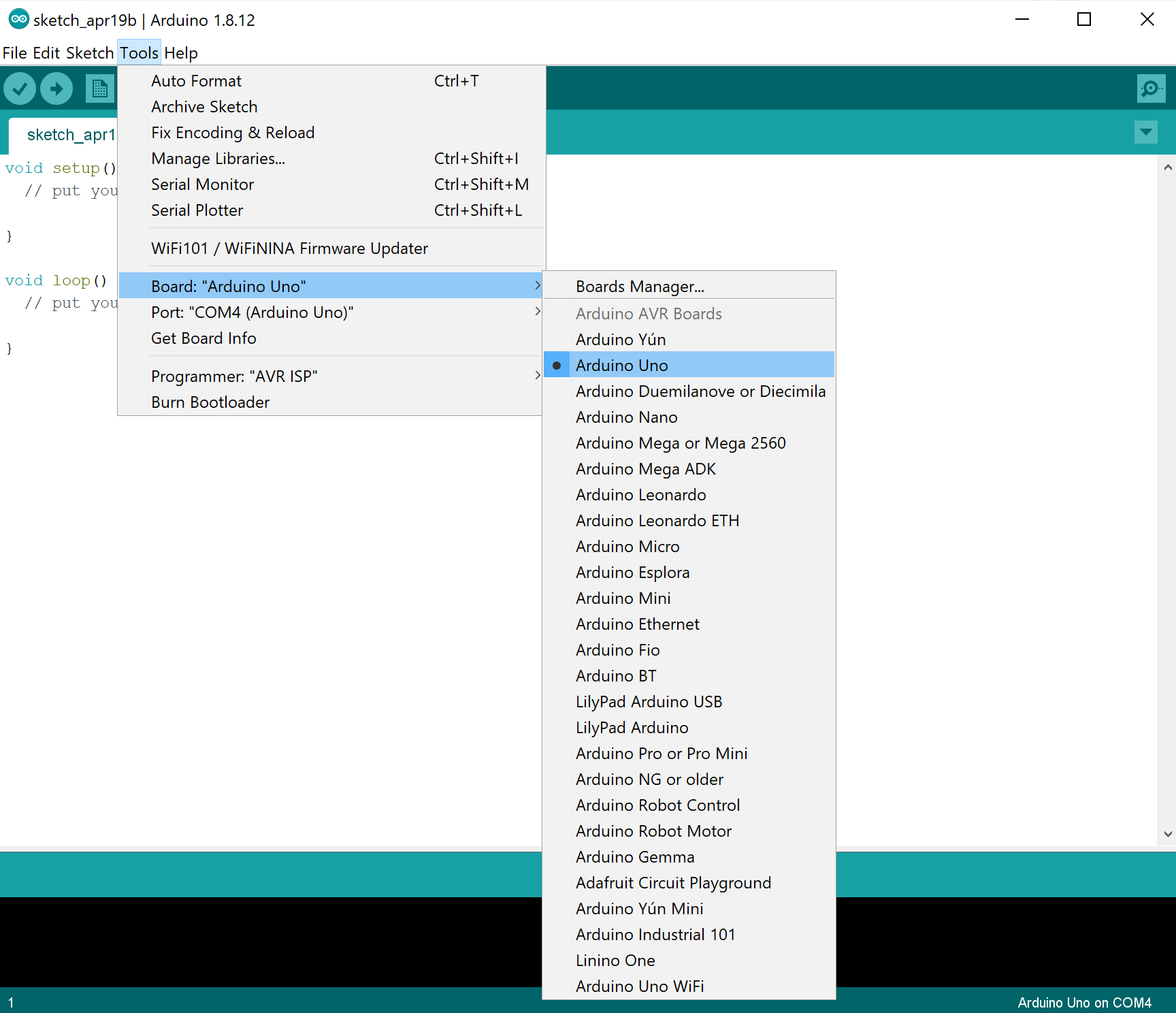This screenshot has height=1013, width=1176.
Task: Click "Arduino Uno on COM4" status text
Action: coord(1084,1002)
